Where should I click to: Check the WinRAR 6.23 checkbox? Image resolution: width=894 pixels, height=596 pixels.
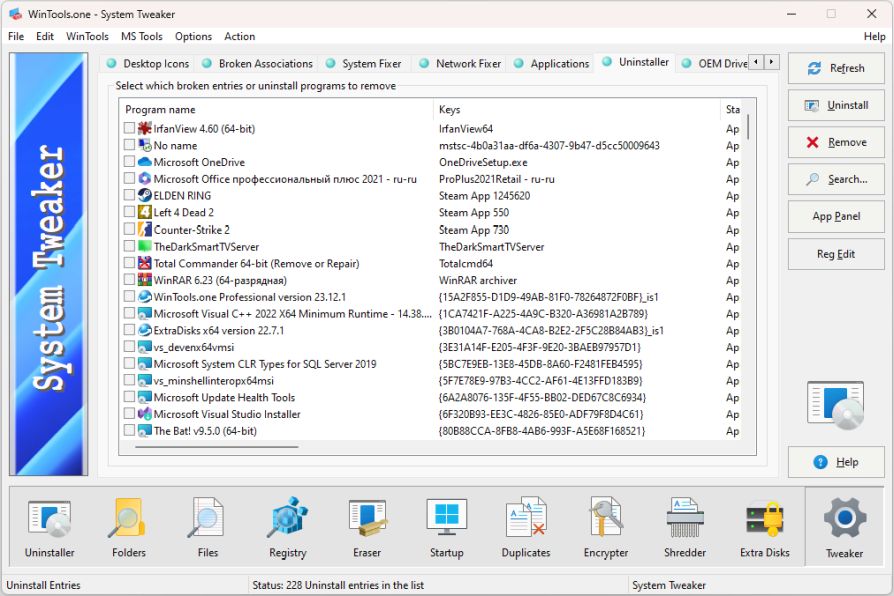pyautogui.click(x=129, y=279)
